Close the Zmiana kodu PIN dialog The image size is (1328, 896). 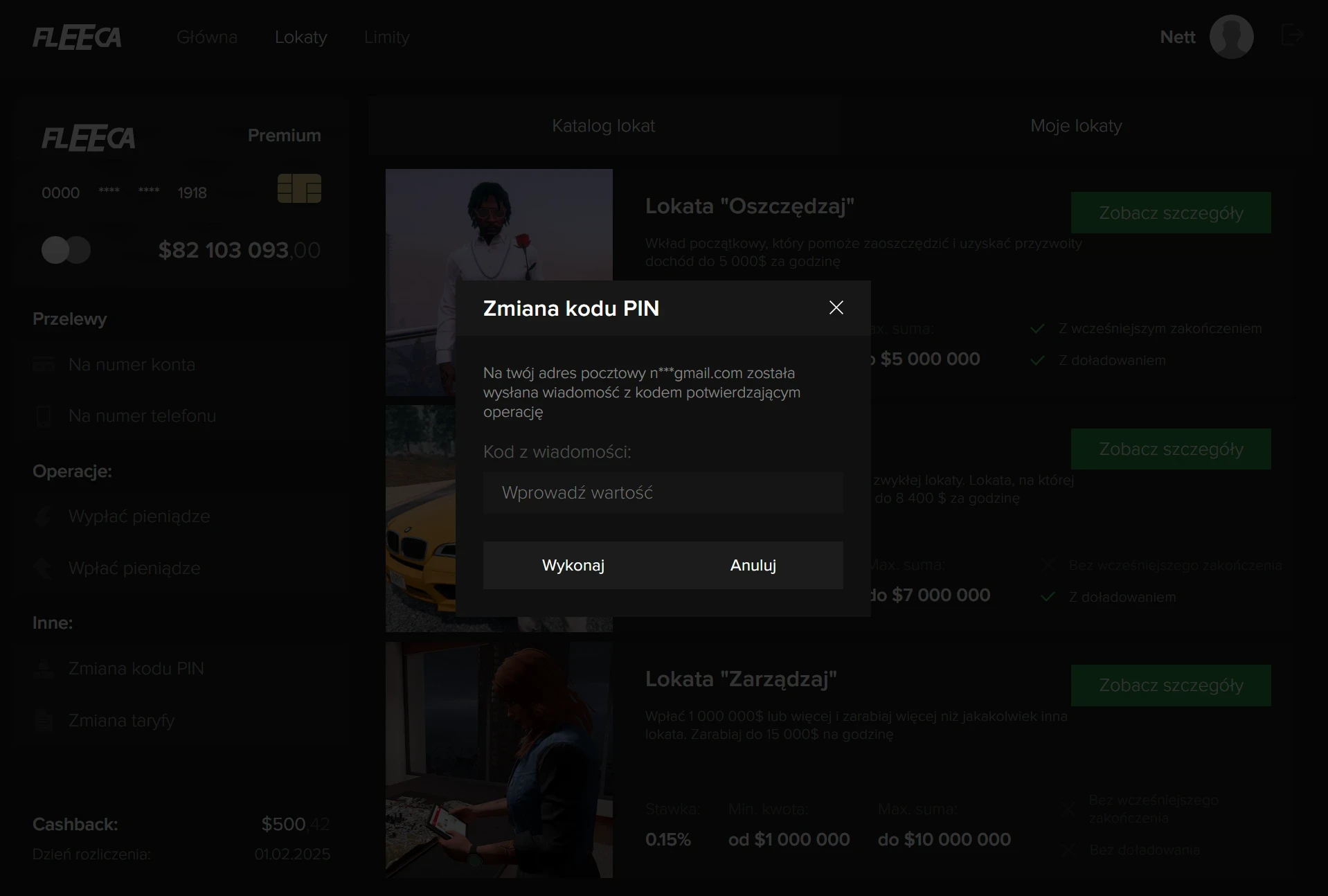tap(836, 308)
